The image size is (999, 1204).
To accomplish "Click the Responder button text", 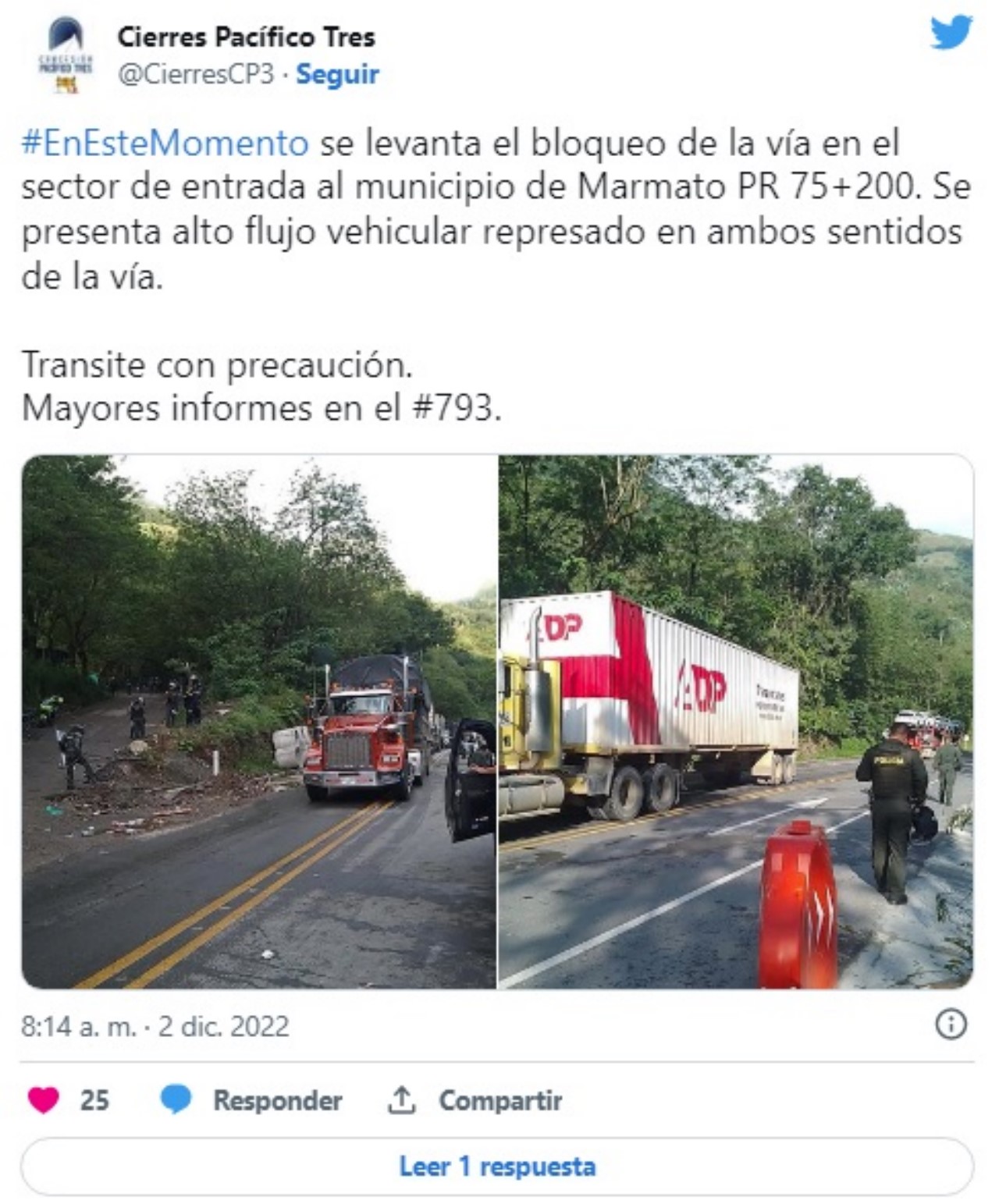I will 278,1100.
